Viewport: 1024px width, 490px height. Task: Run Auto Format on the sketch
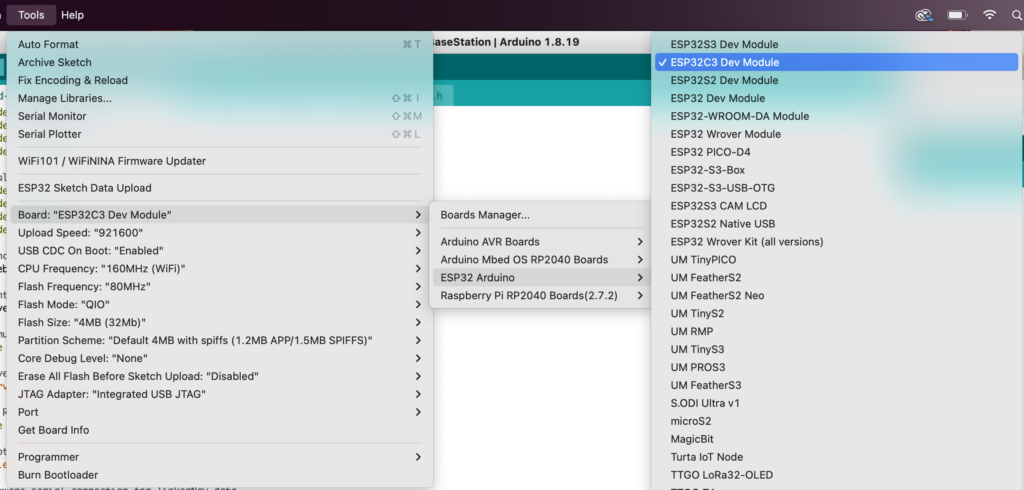pyautogui.click(x=219, y=44)
